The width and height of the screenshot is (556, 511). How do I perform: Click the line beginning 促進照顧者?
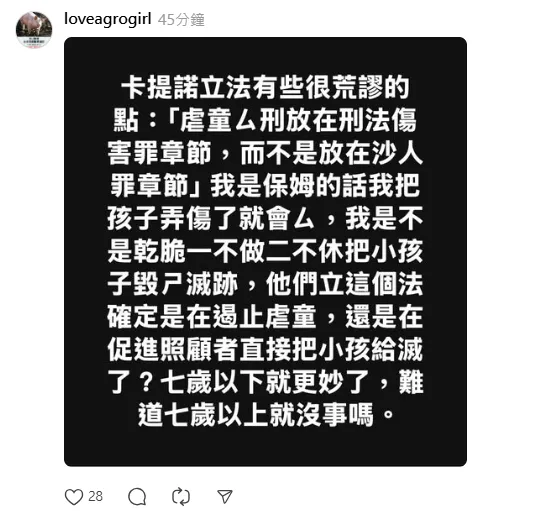tap(265, 349)
